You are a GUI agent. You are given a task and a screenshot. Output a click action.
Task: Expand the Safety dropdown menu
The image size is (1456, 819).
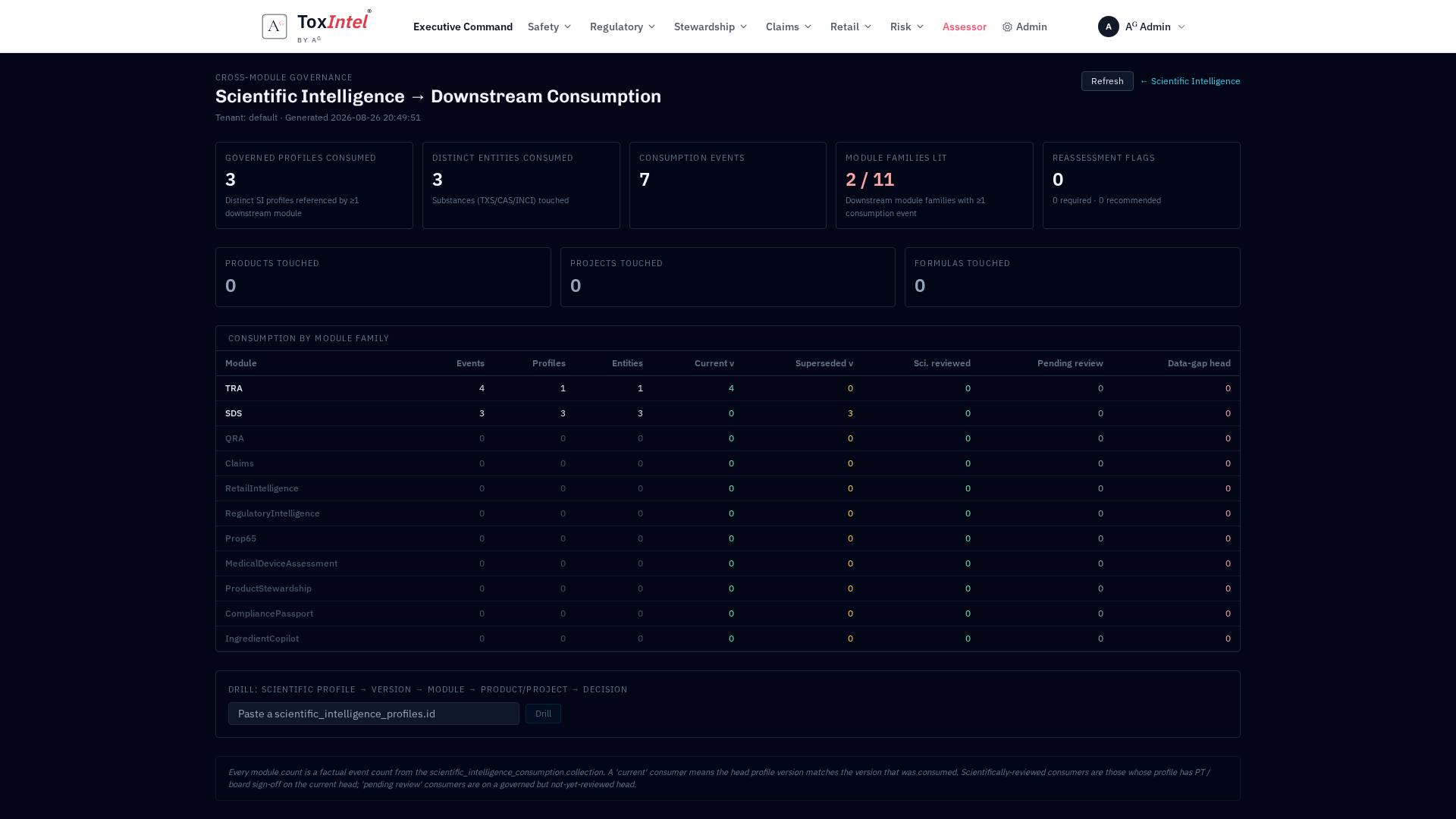click(x=550, y=27)
